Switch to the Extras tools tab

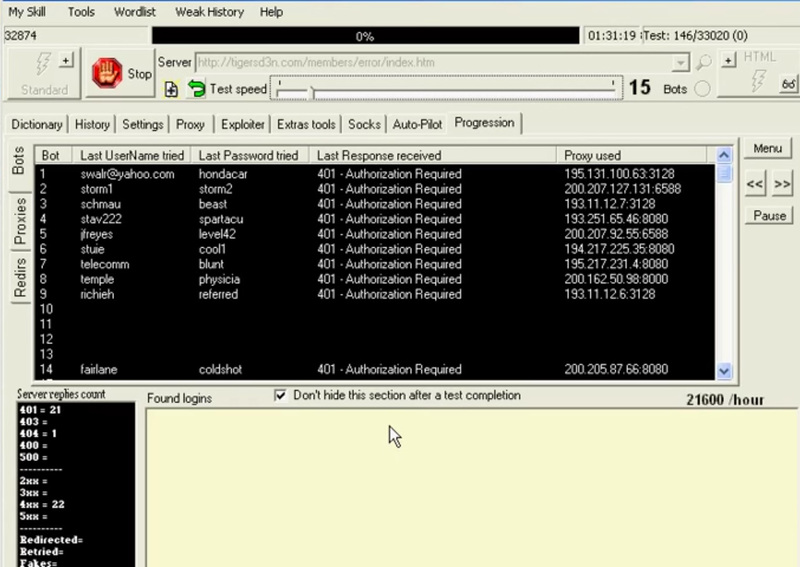click(306, 124)
